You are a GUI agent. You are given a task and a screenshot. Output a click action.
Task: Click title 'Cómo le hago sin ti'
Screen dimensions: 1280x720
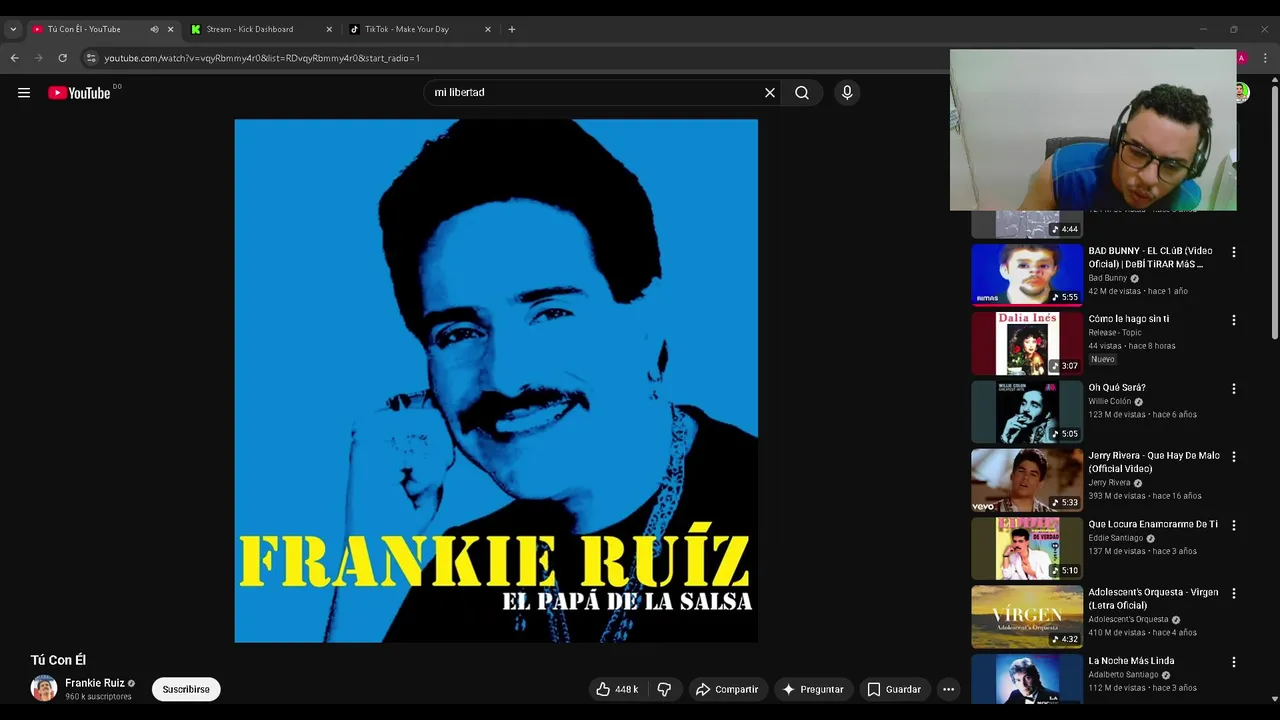click(1129, 319)
